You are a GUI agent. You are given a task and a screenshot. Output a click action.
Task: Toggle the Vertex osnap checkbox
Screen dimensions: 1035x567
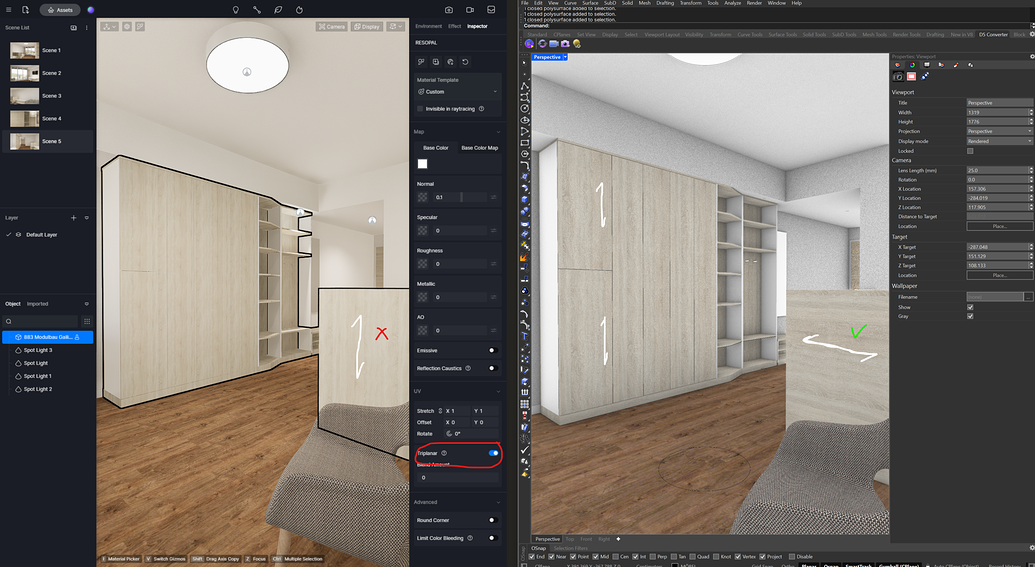coord(739,556)
